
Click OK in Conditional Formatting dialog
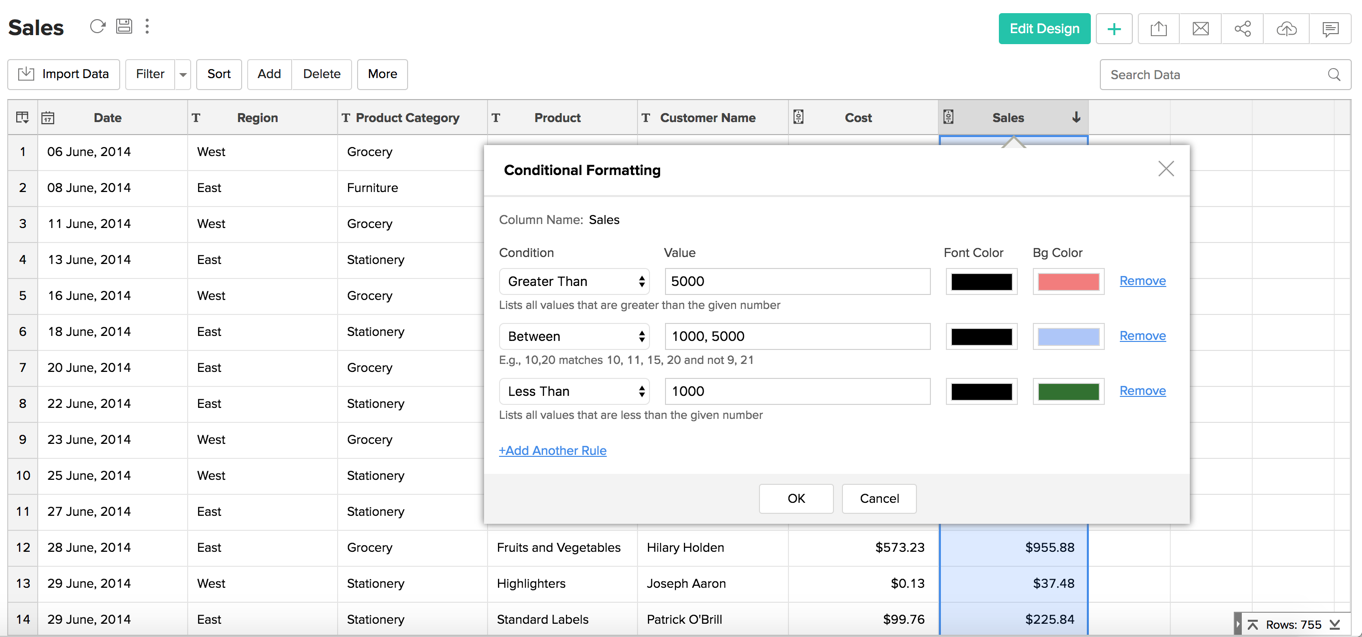(x=796, y=499)
